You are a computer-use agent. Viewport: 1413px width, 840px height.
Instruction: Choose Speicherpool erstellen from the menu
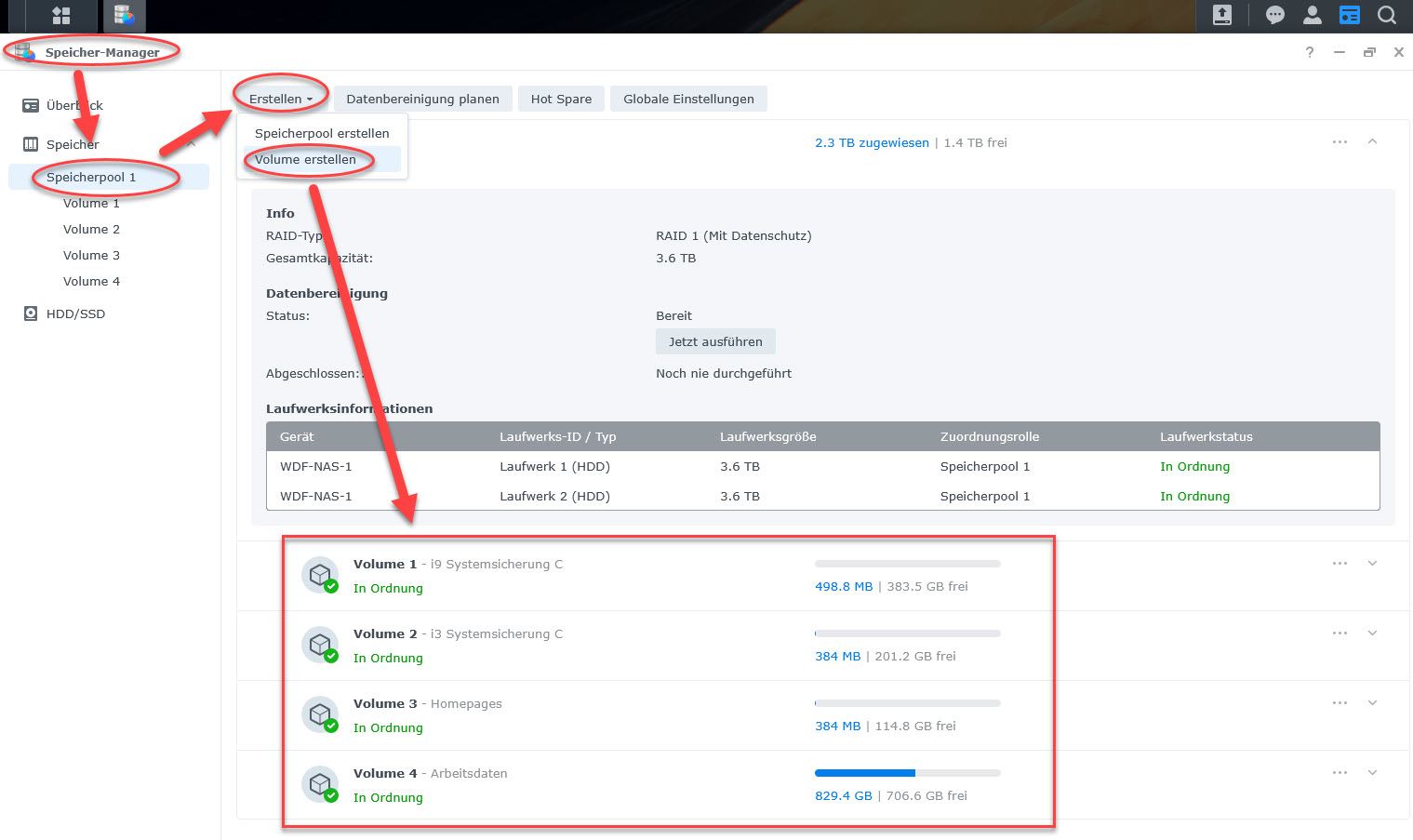[322, 133]
